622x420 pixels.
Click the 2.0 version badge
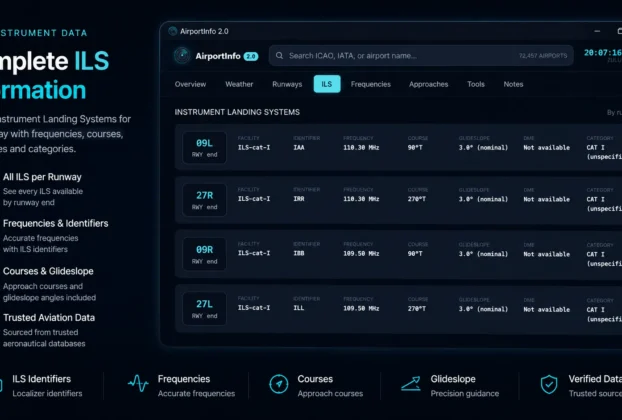coord(251,56)
